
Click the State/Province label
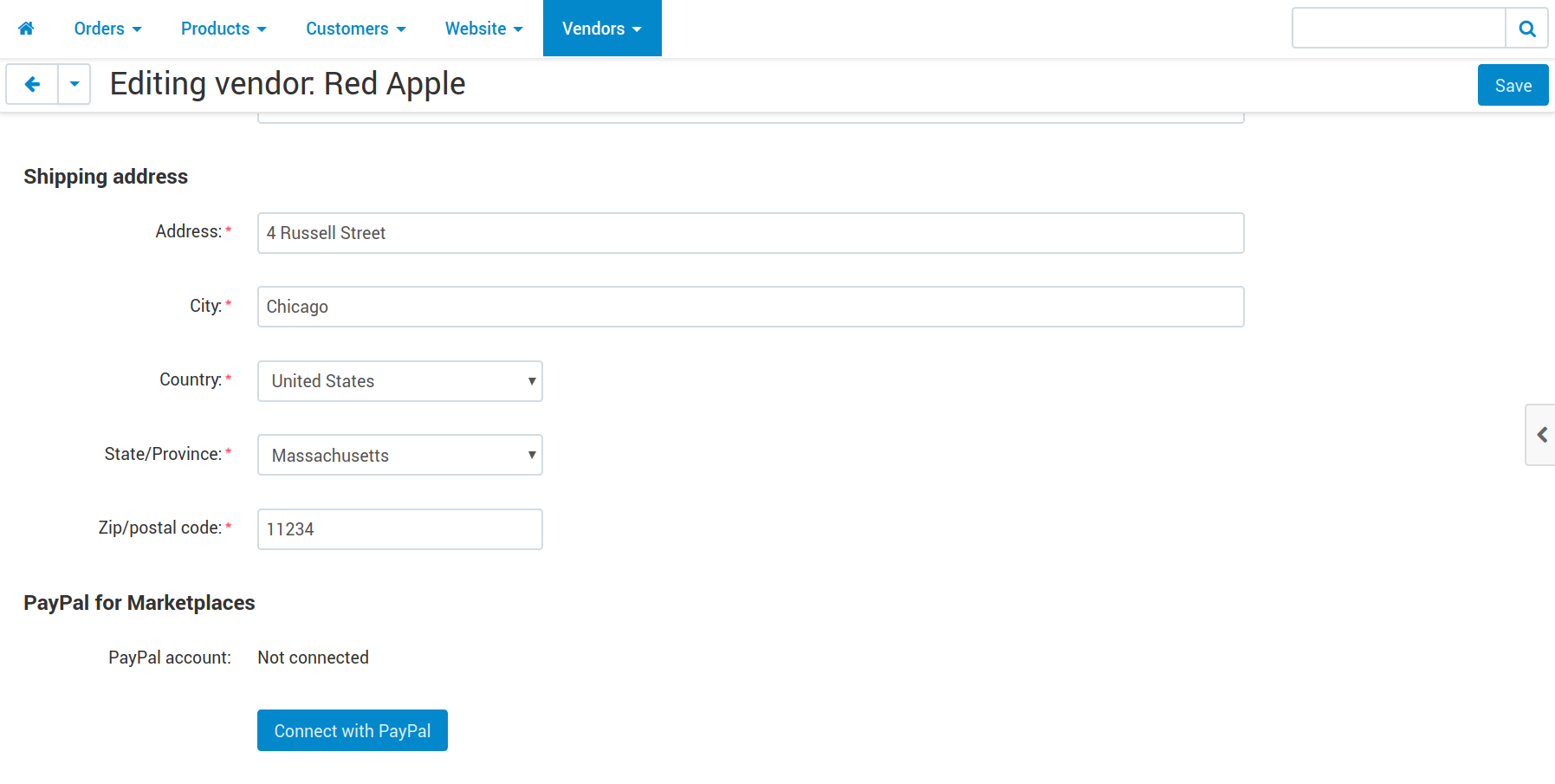click(163, 454)
